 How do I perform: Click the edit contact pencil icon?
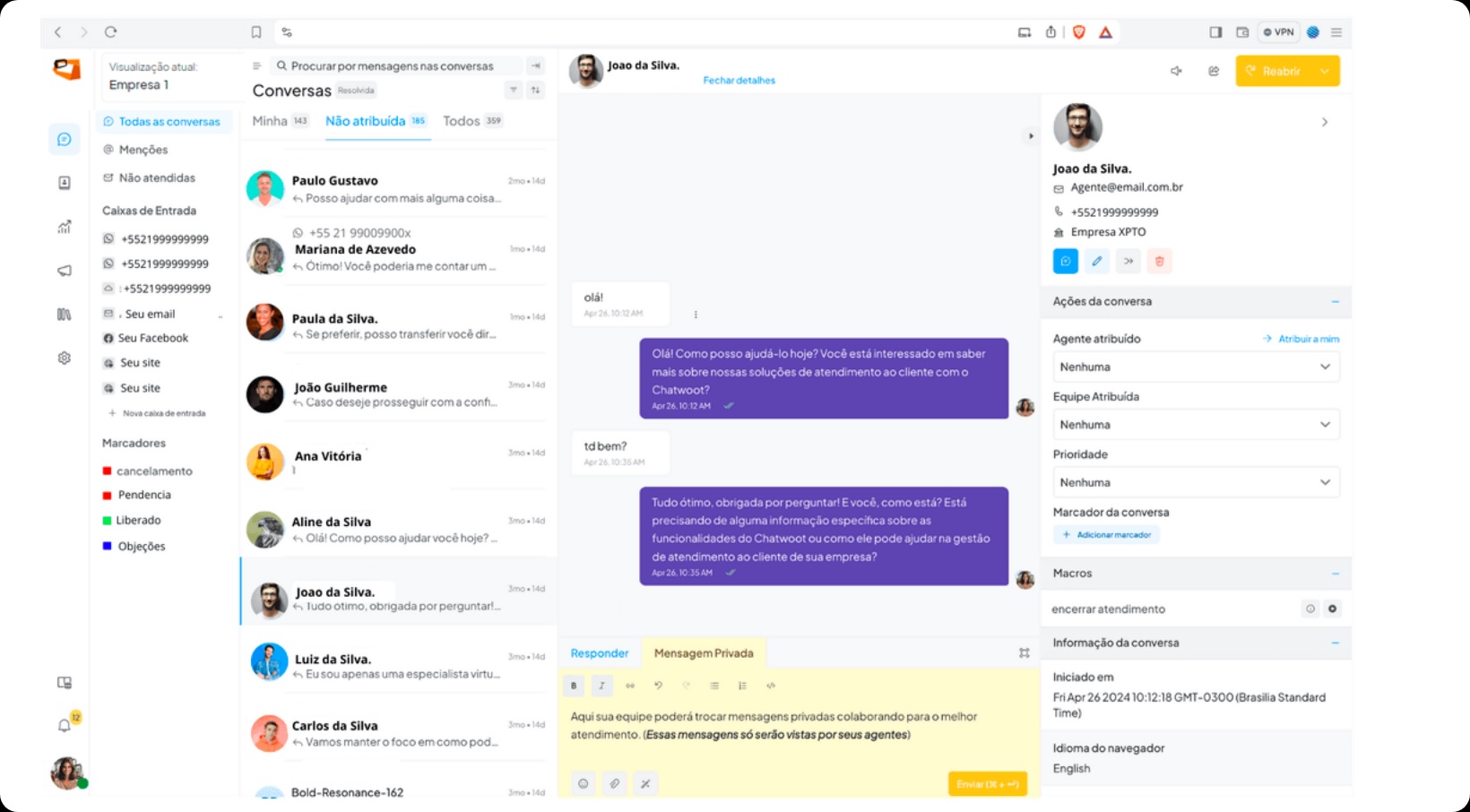click(1097, 261)
